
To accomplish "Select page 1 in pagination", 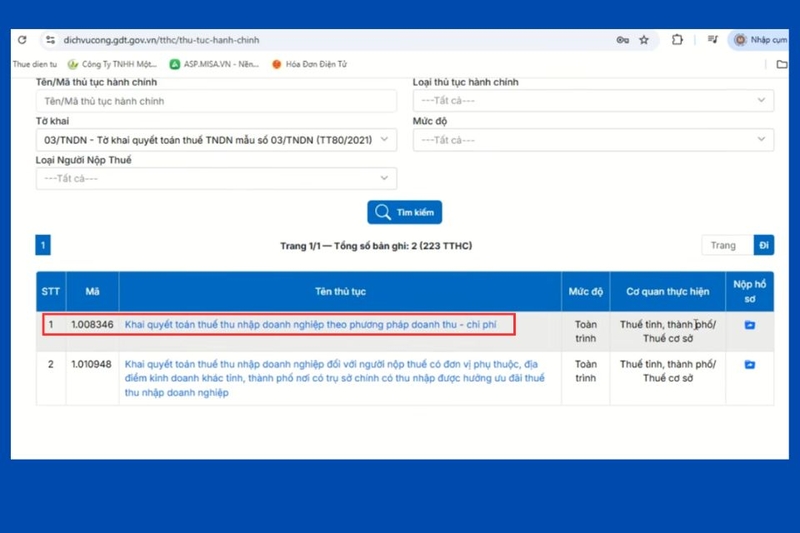I will 43,245.
